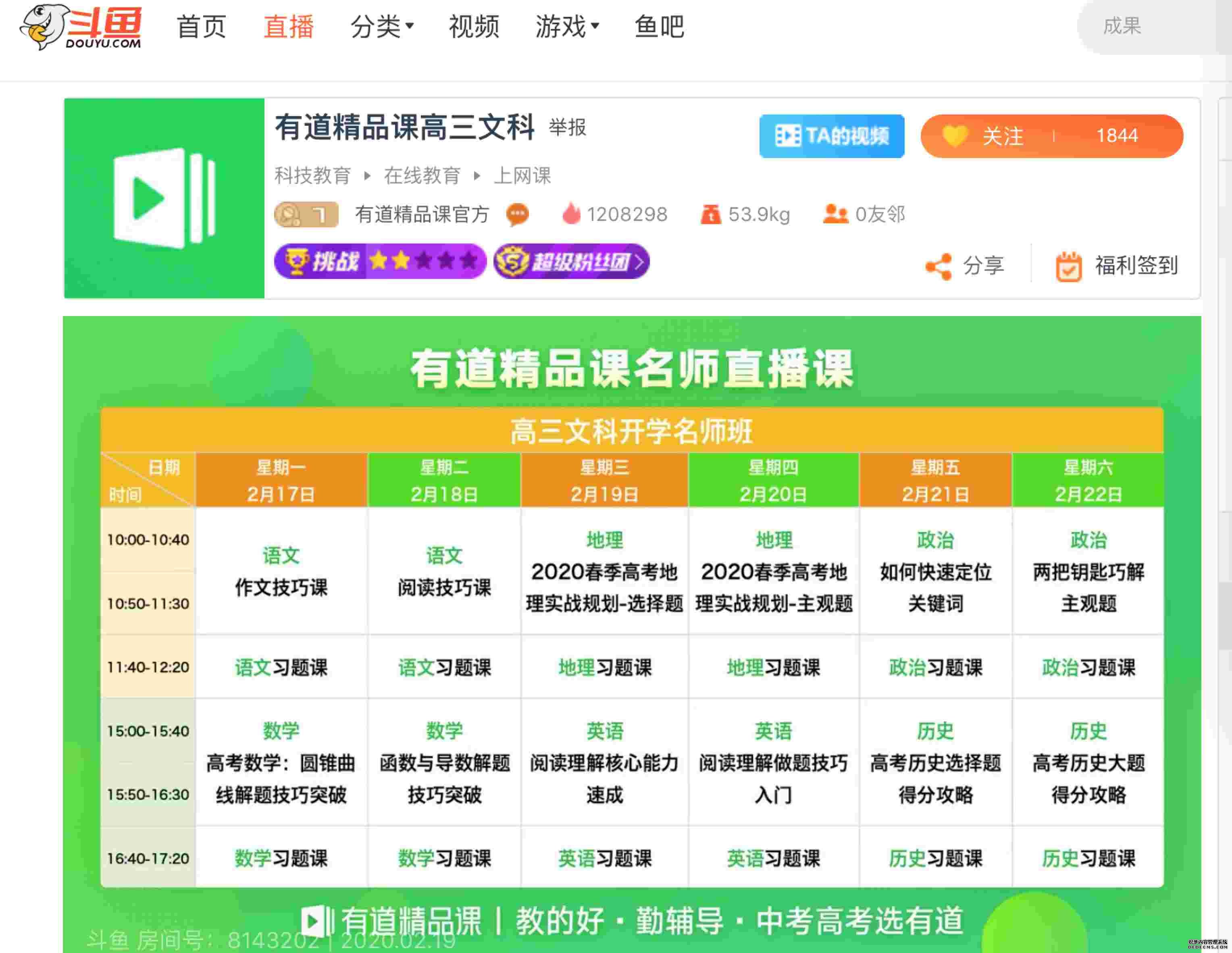
Task: Switch to the 直播 live tab
Action: pyautogui.click(x=288, y=27)
